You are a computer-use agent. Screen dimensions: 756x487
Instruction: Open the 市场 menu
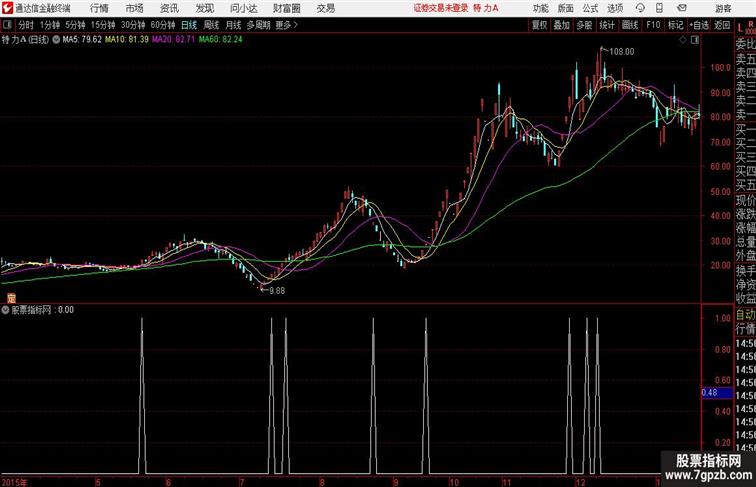pyautogui.click(x=134, y=8)
